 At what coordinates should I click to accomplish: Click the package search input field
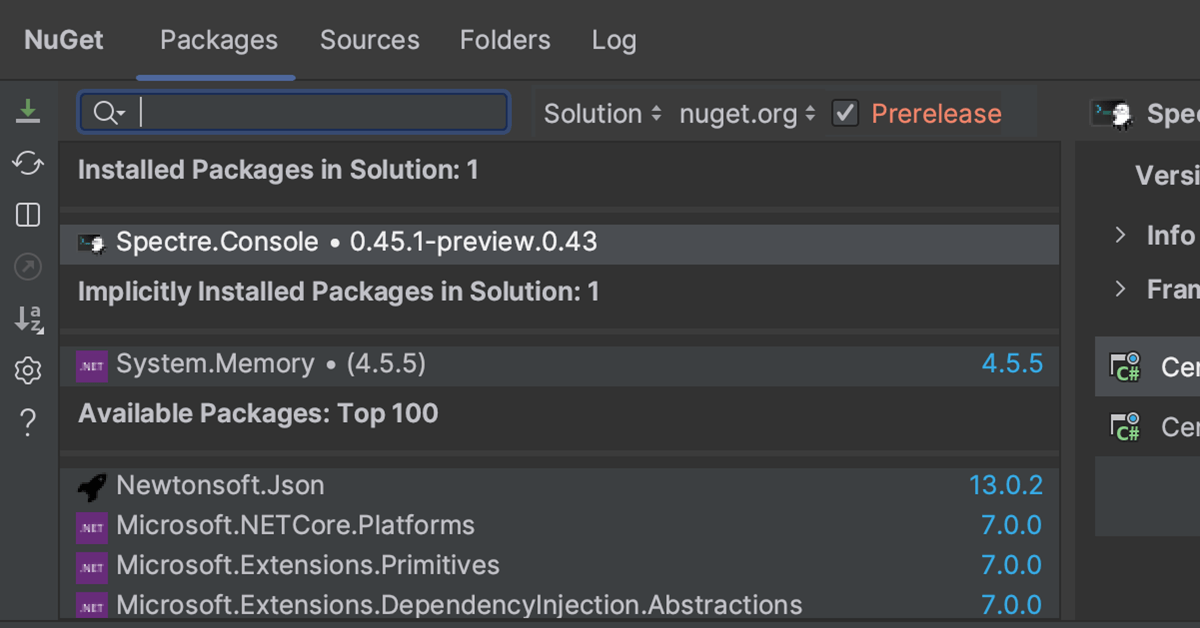pyautogui.click(x=320, y=113)
